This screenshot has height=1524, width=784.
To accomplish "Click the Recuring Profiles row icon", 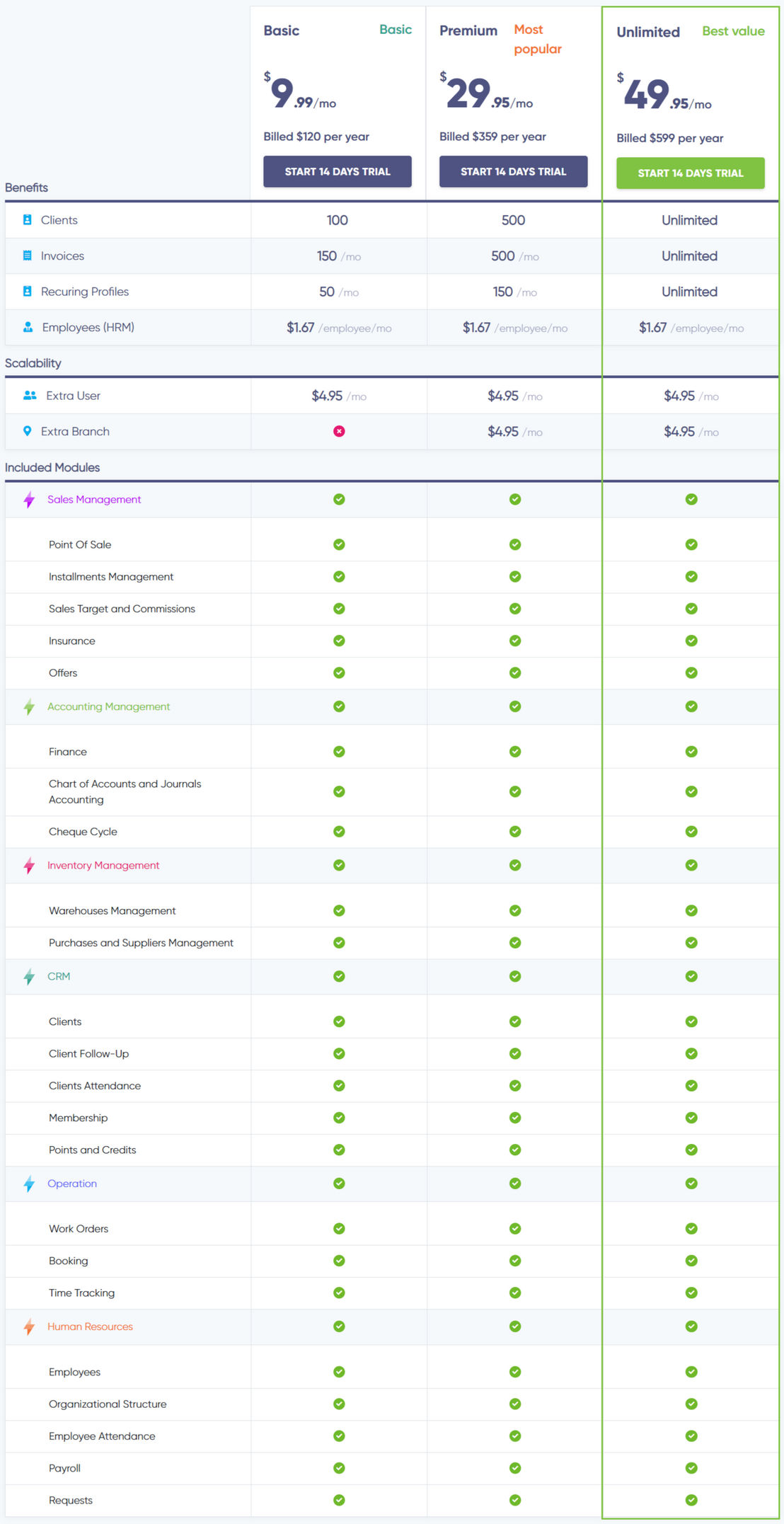I will click(27, 291).
